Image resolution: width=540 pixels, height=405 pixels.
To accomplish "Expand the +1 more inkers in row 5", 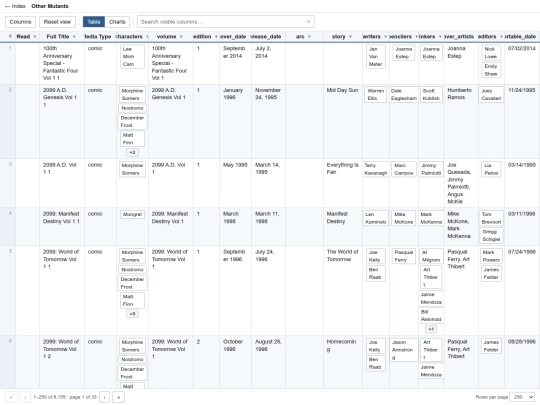I will pos(431,329).
